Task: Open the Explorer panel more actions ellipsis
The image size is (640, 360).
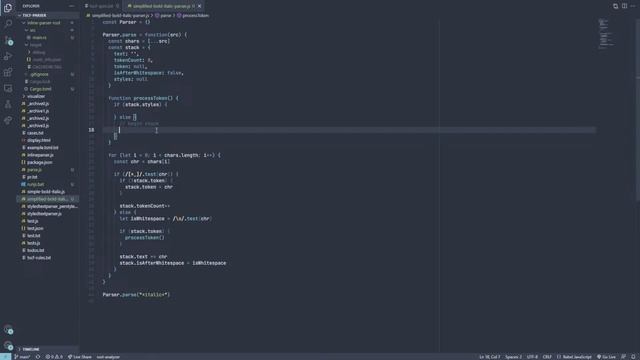Action: coord(71,6)
